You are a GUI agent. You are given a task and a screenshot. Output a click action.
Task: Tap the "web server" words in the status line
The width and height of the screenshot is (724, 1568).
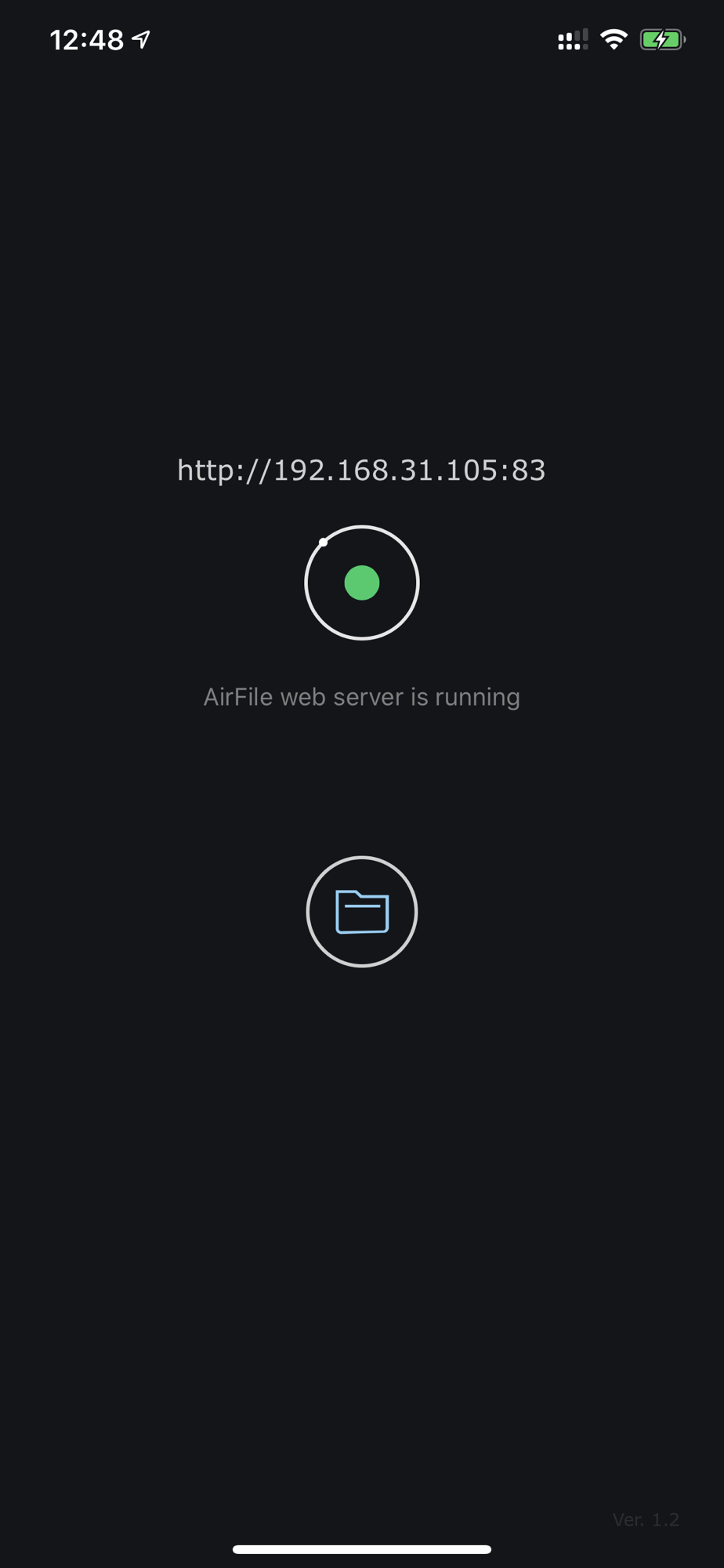(x=342, y=696)
